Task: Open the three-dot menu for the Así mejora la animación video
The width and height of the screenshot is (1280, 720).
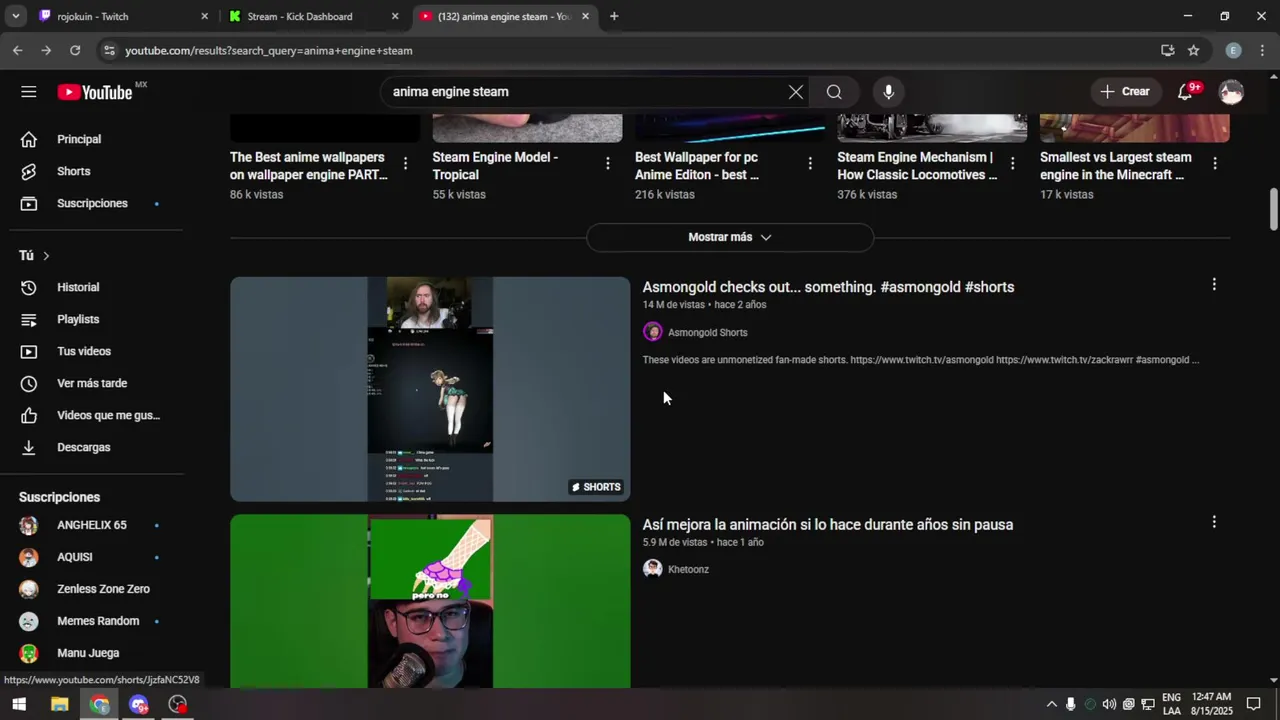Action: [1214, 522]
